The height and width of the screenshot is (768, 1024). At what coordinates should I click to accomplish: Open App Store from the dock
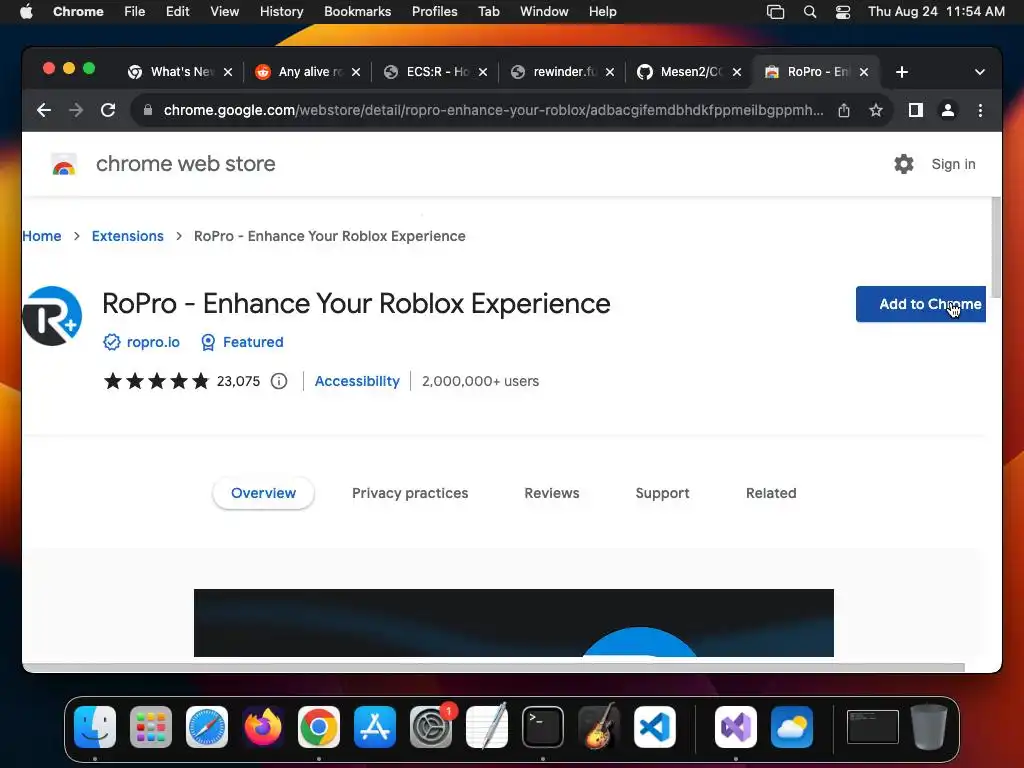[x=375, y=727]
